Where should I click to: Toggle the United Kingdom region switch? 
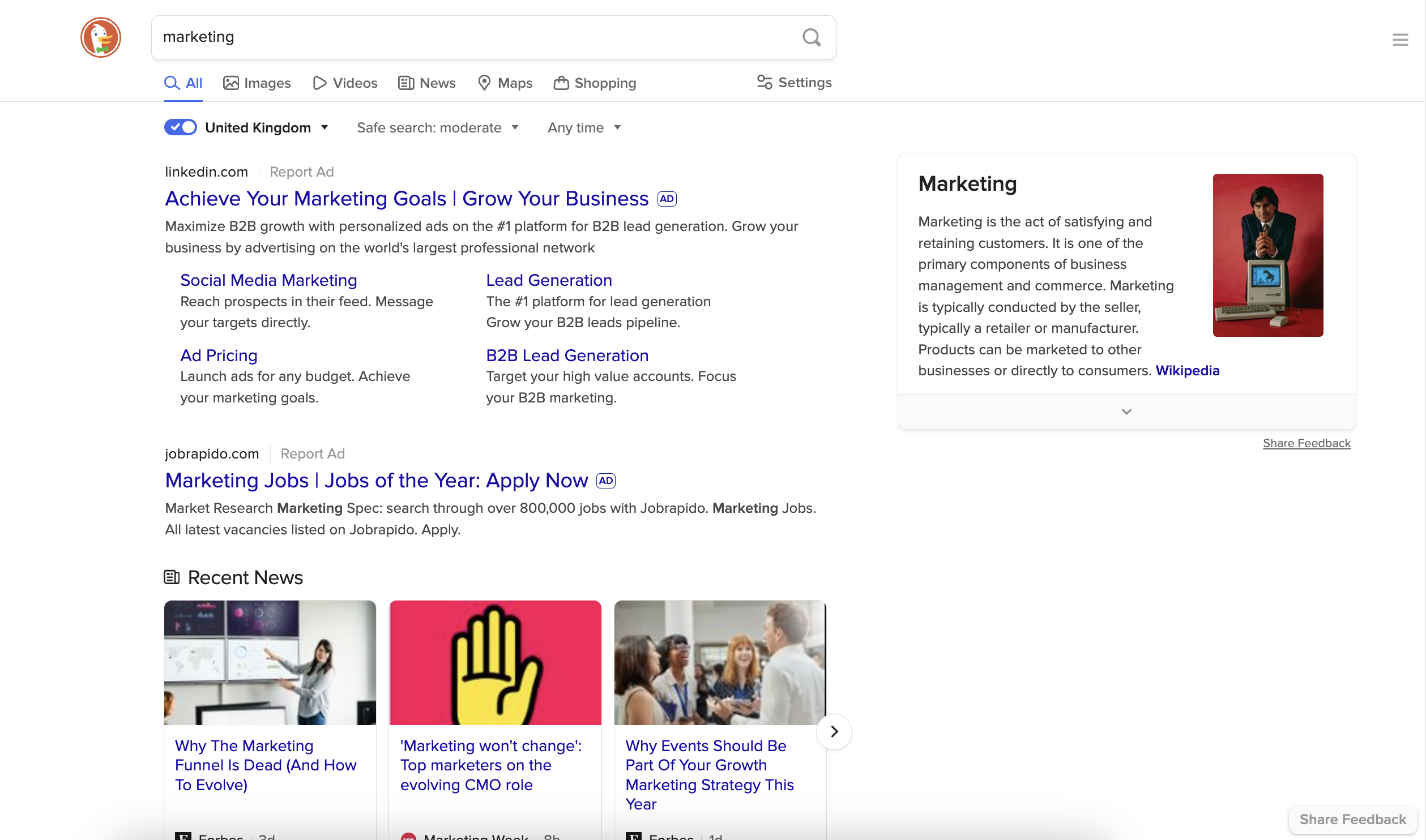pos(181,127)
